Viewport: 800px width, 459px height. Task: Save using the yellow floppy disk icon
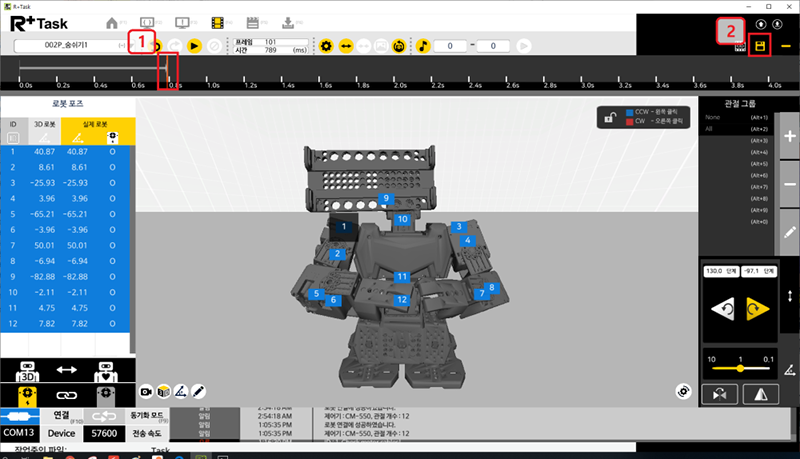point(762,46)
